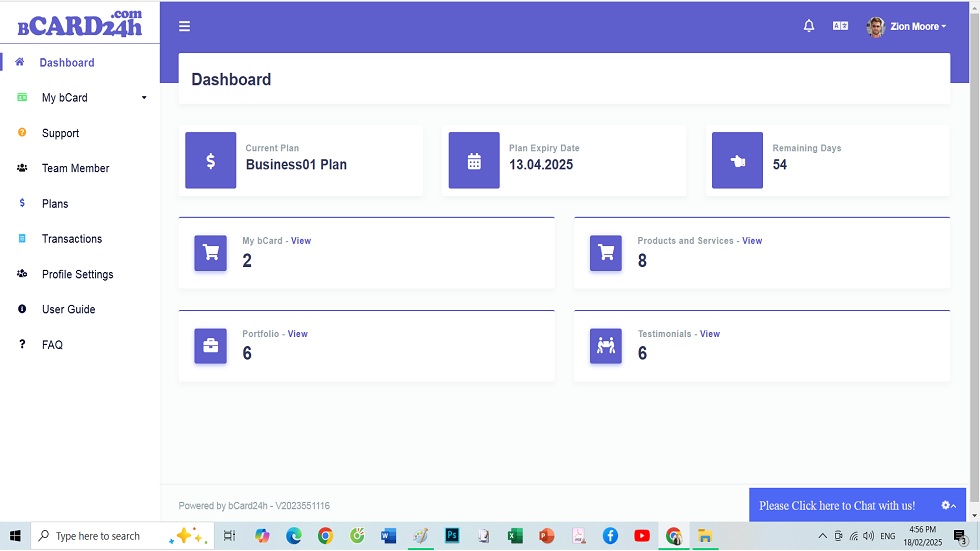Click the notification bell icon

(809, 26)
